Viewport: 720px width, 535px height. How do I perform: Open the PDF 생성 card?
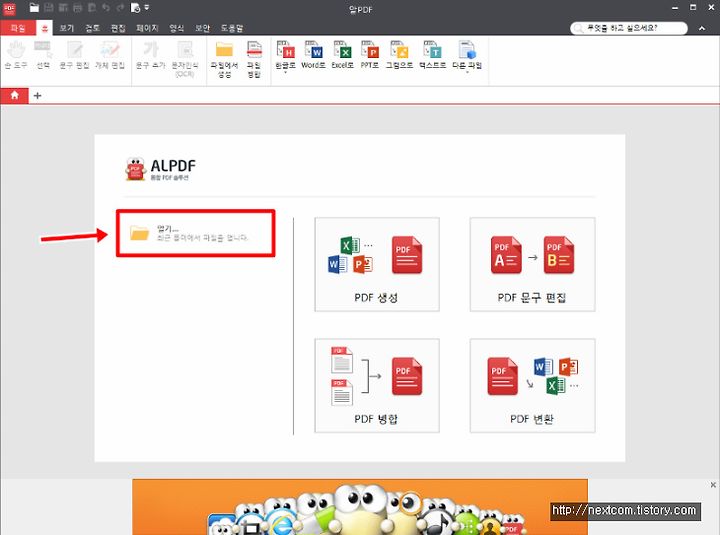point(377,265)
